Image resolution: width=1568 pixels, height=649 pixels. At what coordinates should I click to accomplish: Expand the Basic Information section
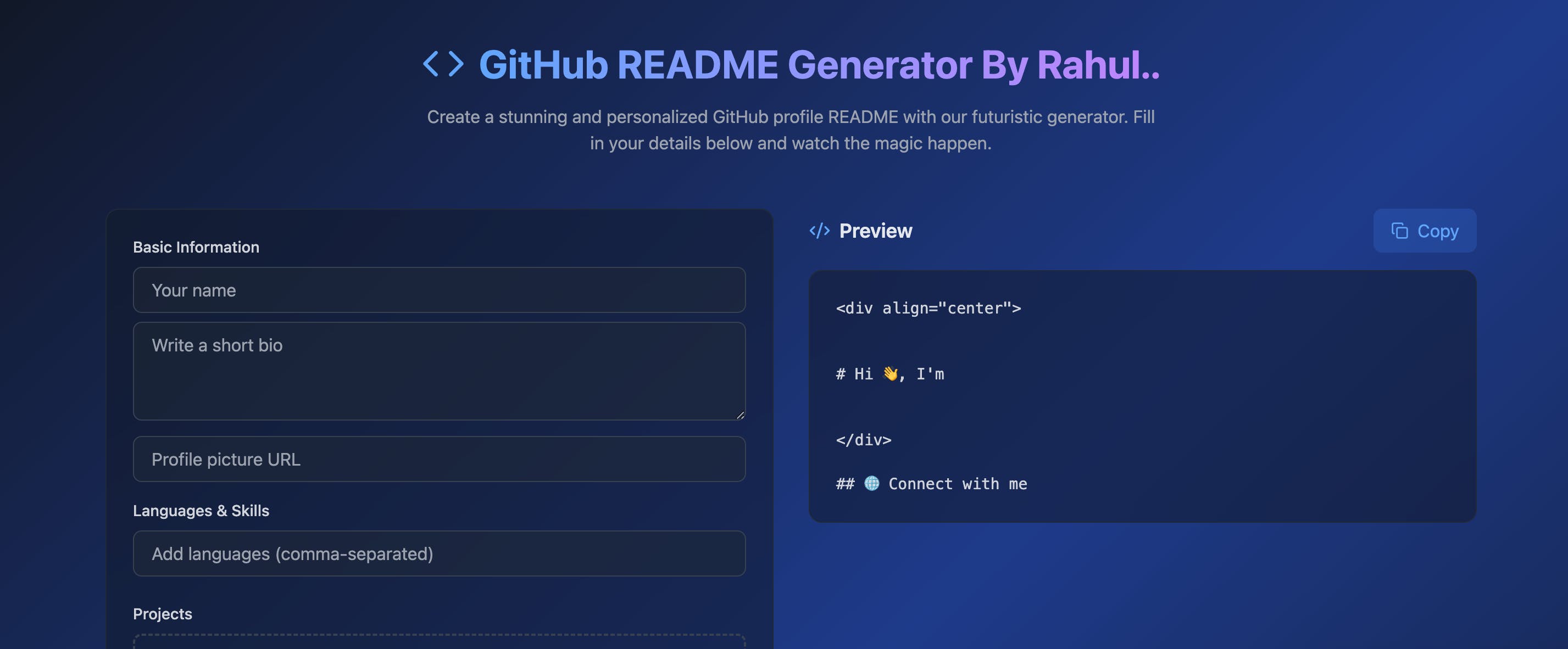point(196,246)
